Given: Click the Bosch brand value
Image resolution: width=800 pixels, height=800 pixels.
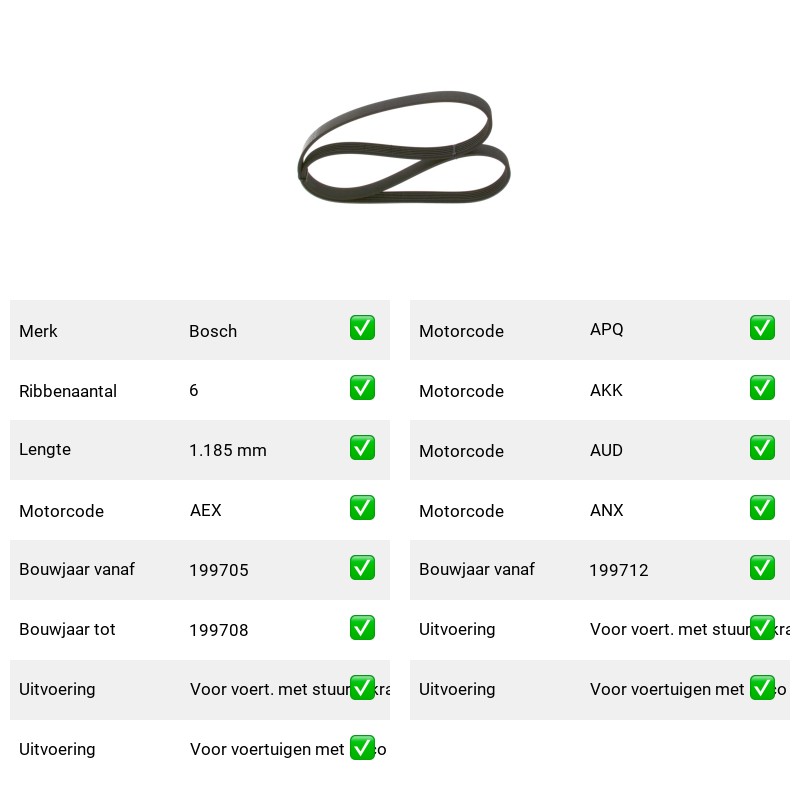Looking at the screenshot, I should [213, 331].
